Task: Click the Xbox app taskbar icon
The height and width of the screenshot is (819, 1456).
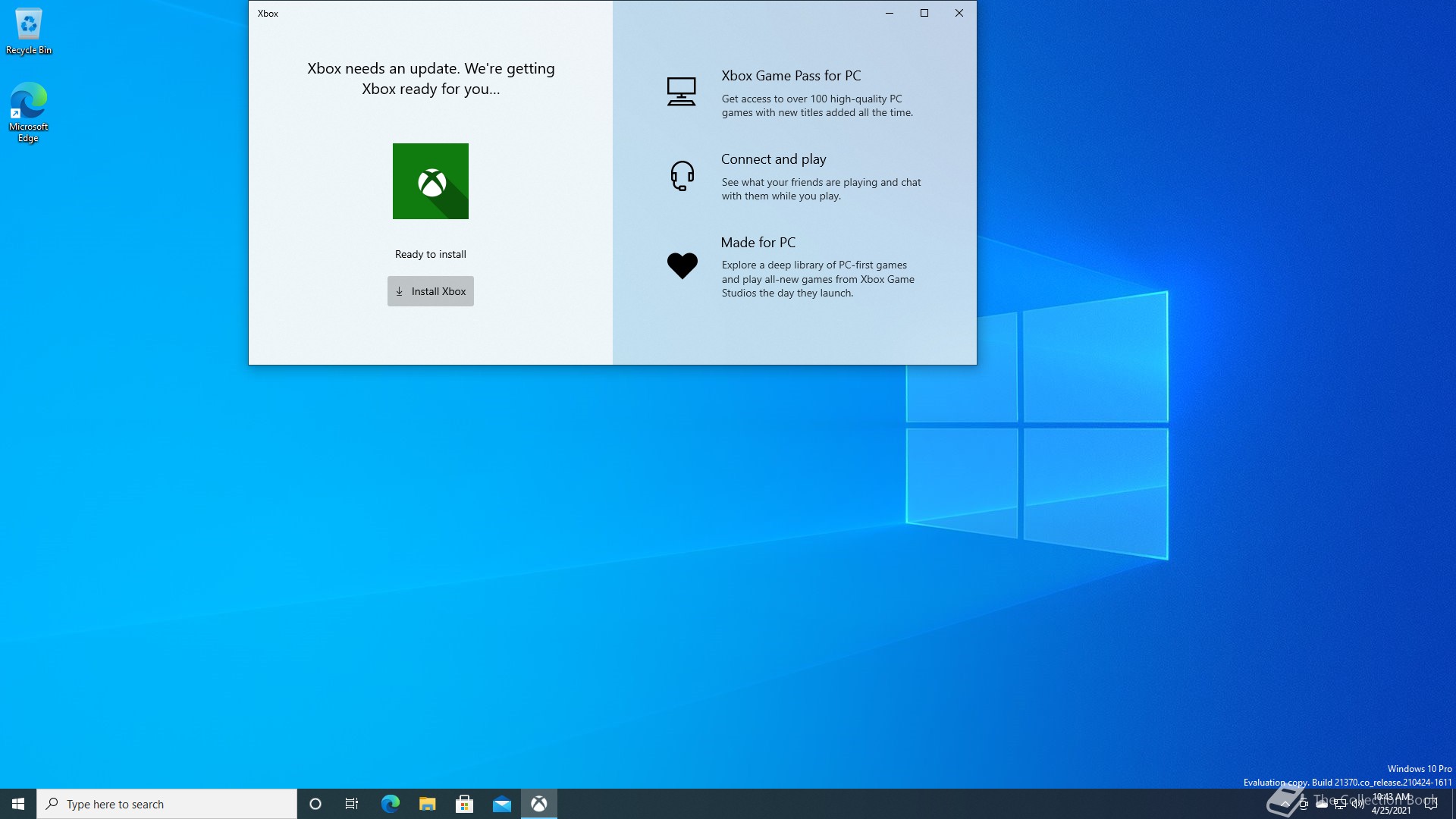Action: 538,804
